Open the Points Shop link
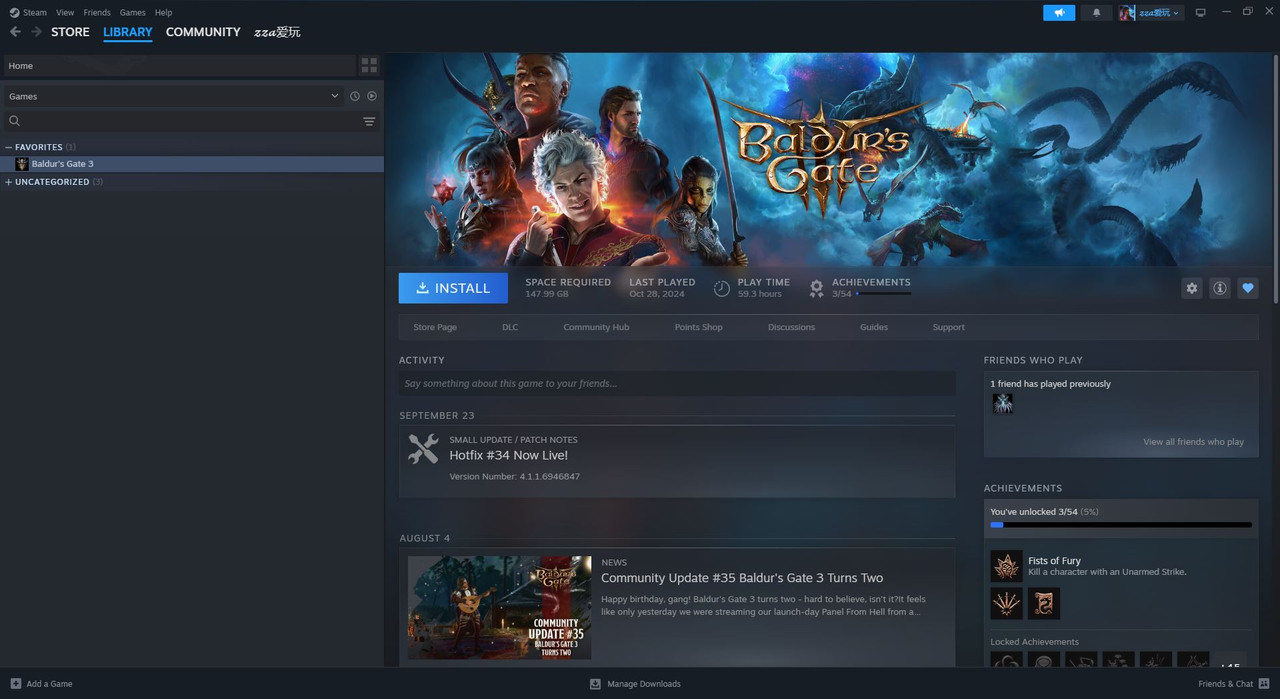Image resolution: width=1280 pixels, height=699 pixels. click(x=698, y=327)
